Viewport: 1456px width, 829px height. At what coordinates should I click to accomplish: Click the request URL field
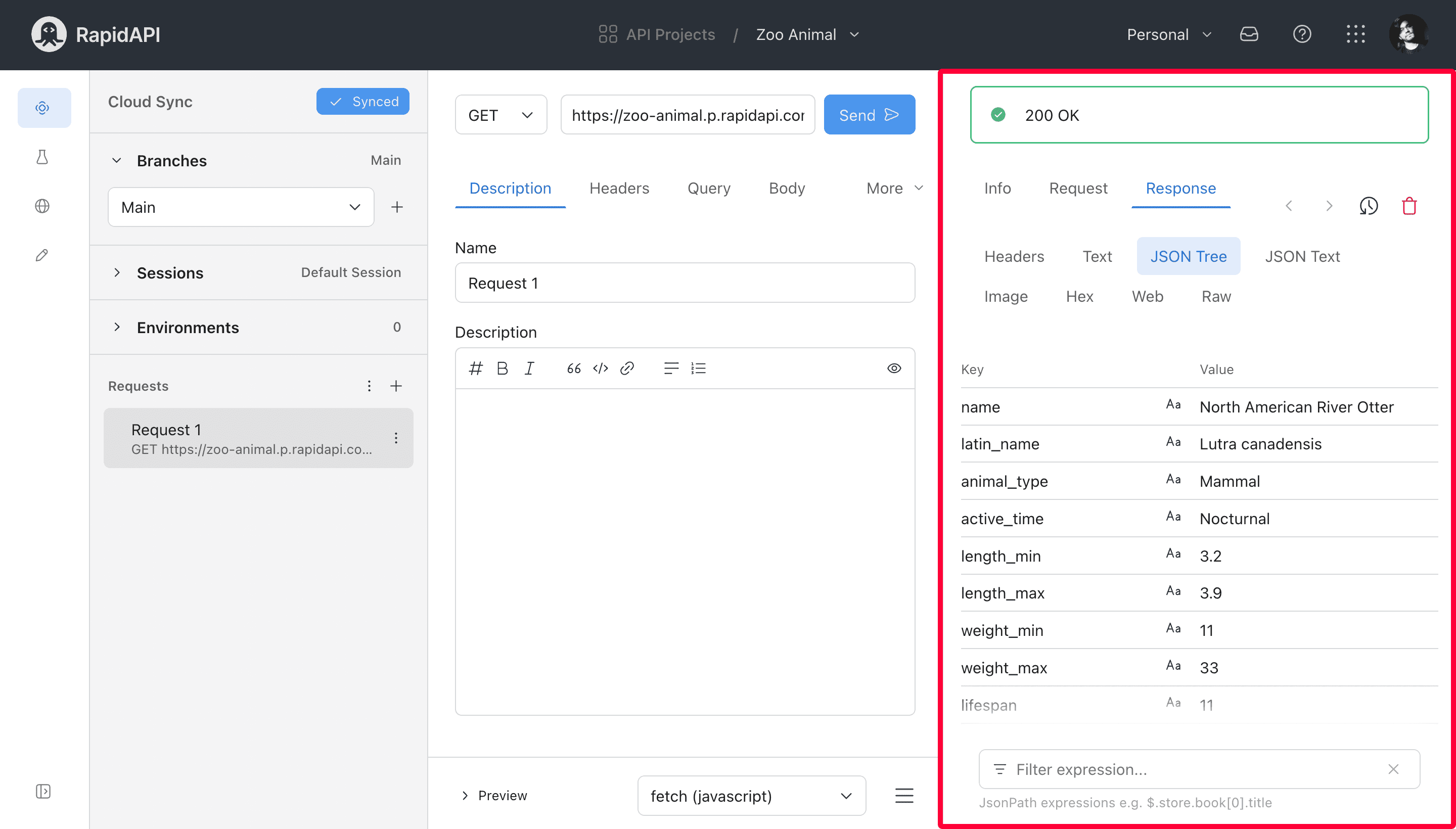688,115
